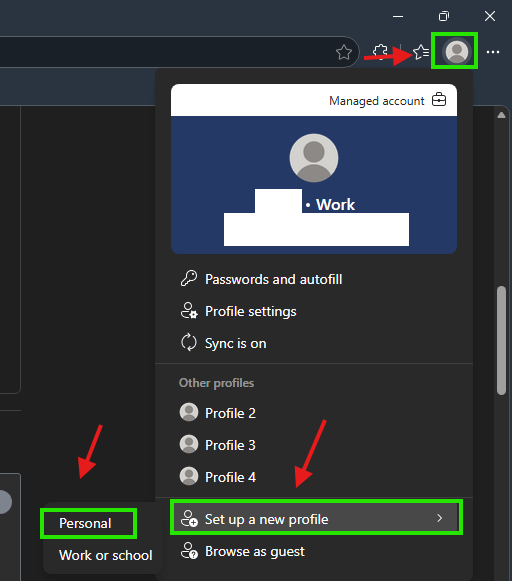Click Set up a new profile
Image resolution: width=512 pixels, height=581 pixels.
tap(316, 518)
